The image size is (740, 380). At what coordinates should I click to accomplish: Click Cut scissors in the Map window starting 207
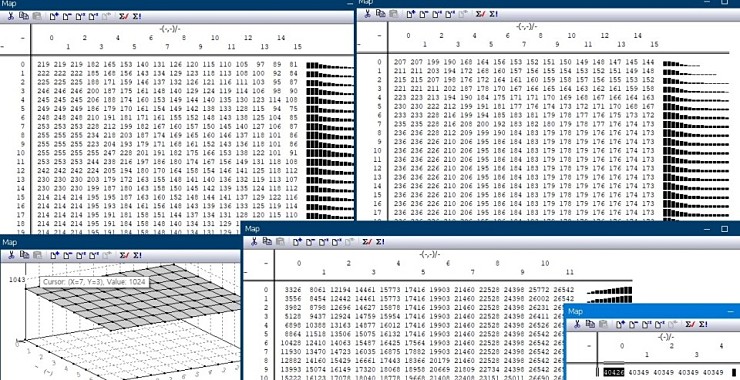pos(367,14)
